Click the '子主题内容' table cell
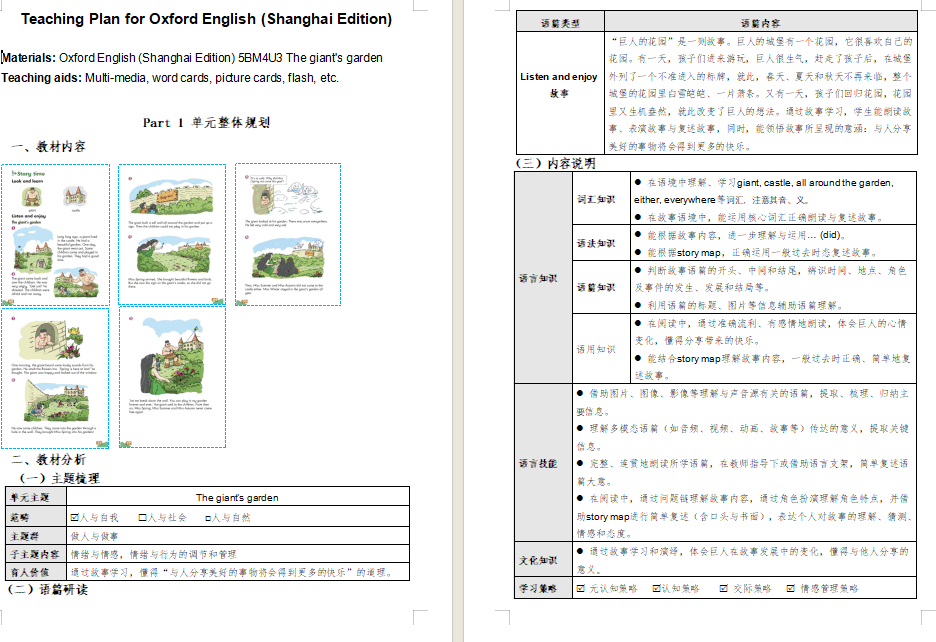The image size is (936, 642). [36, 554]
